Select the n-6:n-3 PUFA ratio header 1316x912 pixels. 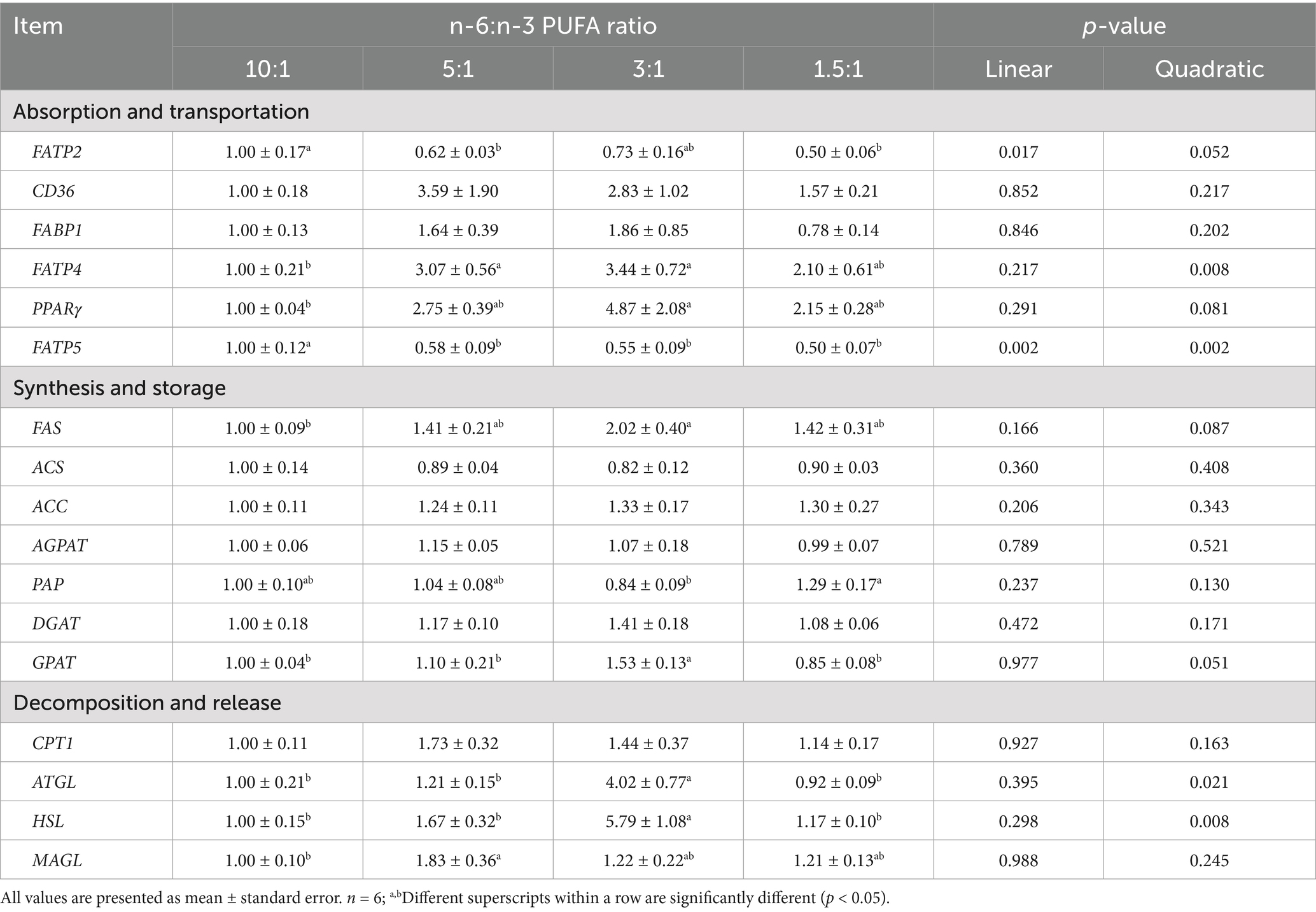point(552,26)
